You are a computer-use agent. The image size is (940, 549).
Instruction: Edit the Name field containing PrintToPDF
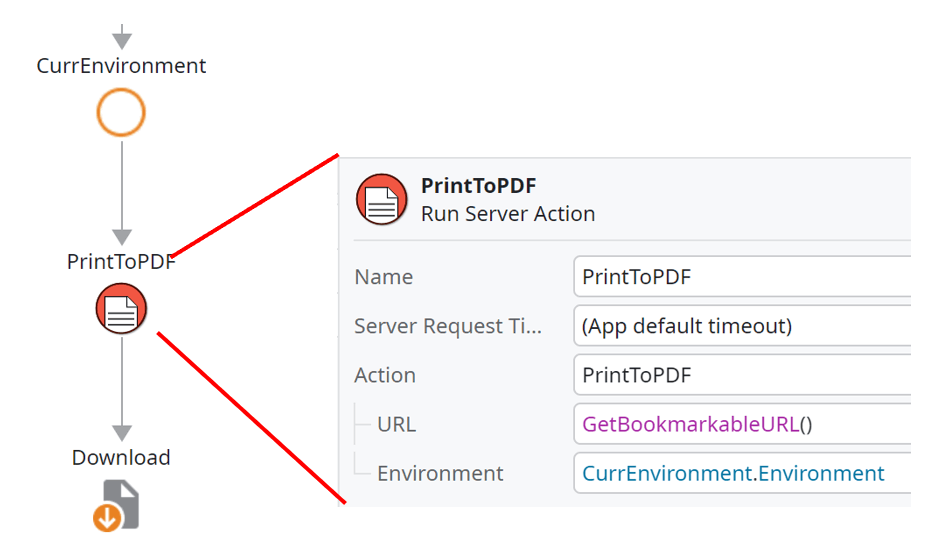tap(742, 277)
